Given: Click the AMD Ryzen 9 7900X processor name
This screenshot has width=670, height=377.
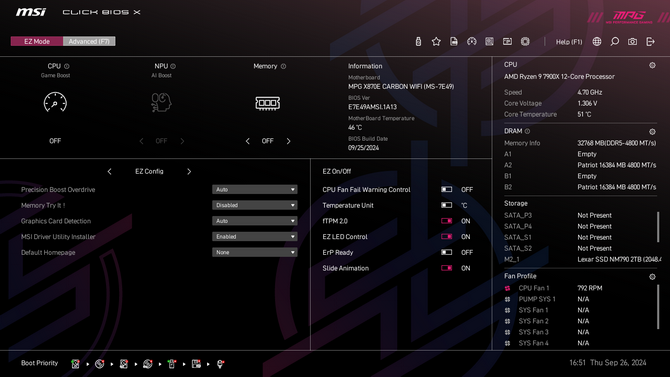Looking at the screenshot, I should [559, 77].
